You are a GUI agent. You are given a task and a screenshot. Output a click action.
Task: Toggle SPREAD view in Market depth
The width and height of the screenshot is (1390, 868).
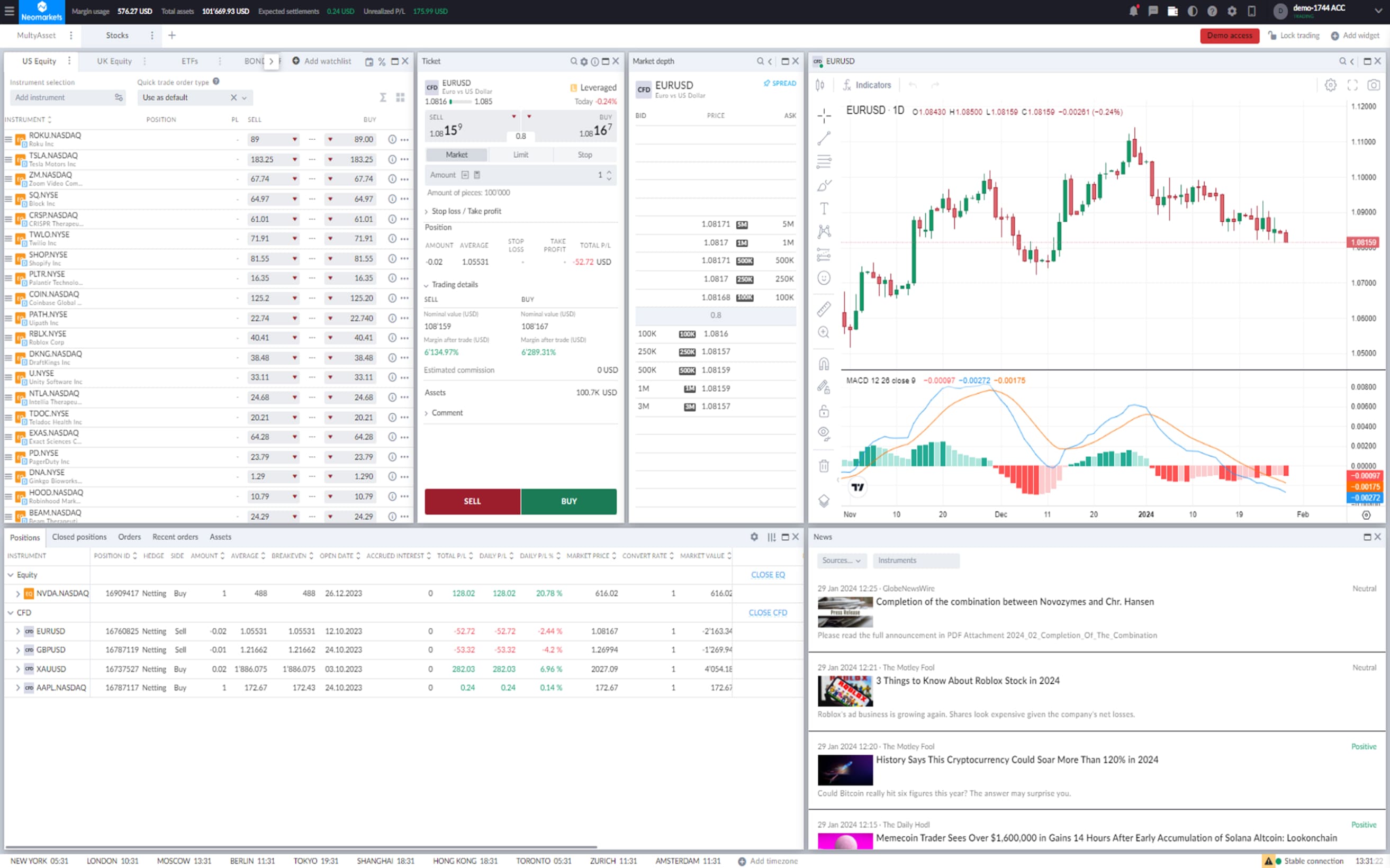pyautogui.click(x=780, y=83)
